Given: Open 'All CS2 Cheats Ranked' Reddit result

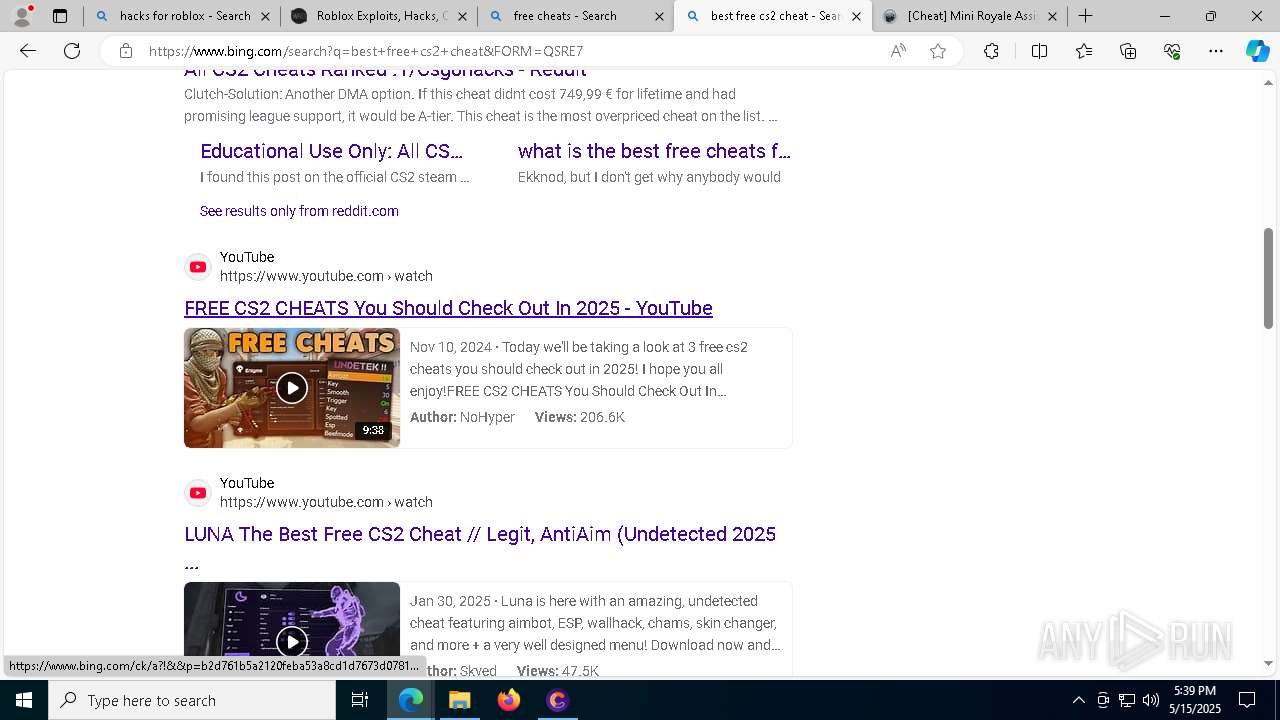Looking at the screenshot, I should [x=385, y=72].
